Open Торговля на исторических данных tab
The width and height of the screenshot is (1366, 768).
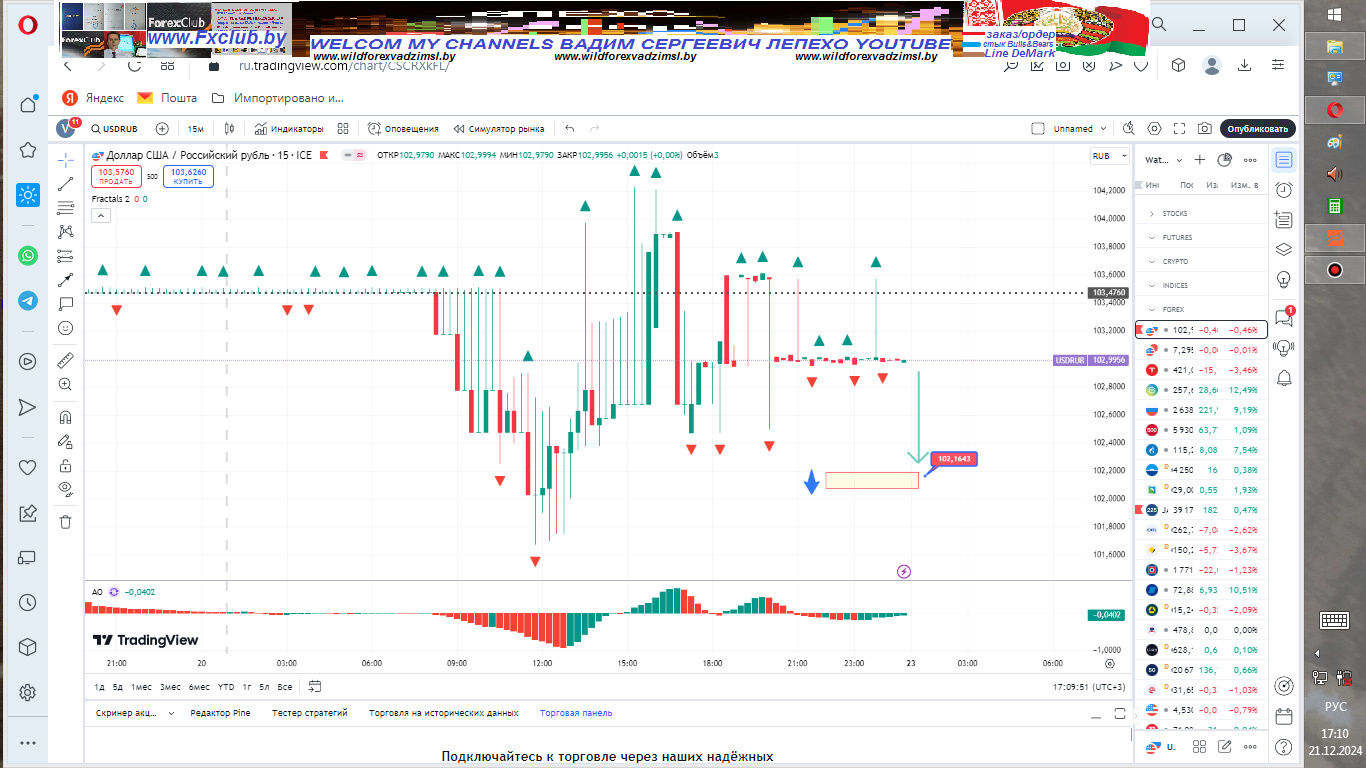(443, 713)
